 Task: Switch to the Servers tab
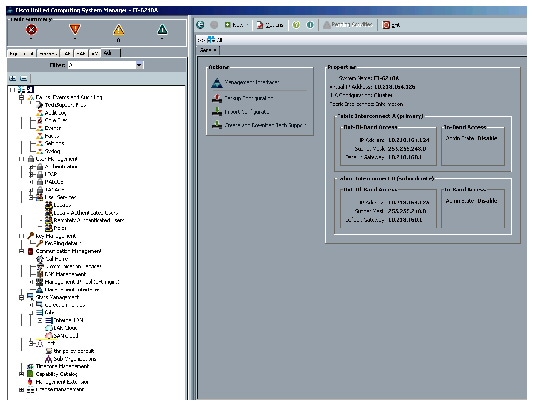click(48, 54)
